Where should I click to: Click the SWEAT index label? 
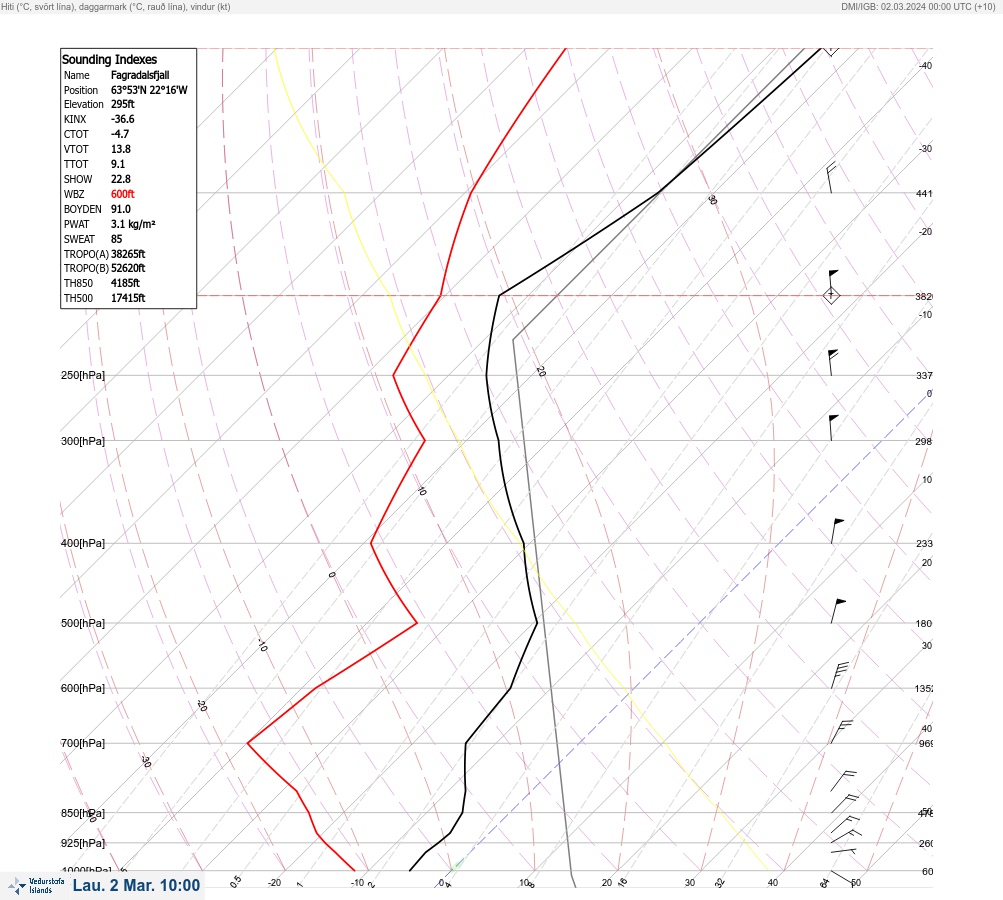pyautogui.click(x=79, y=239)
